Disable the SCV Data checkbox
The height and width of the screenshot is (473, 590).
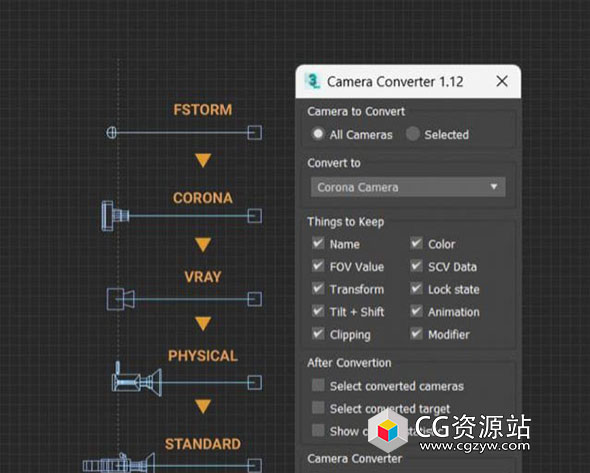click(416, 266)
